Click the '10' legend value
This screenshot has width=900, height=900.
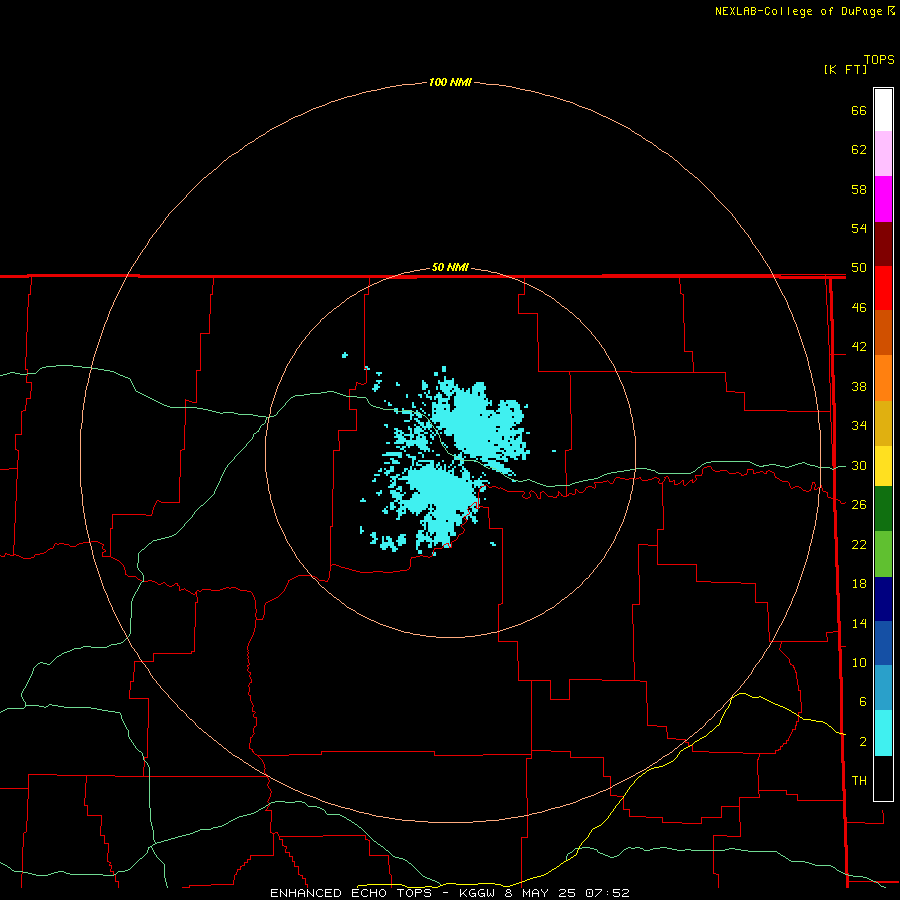coord(859,663)
